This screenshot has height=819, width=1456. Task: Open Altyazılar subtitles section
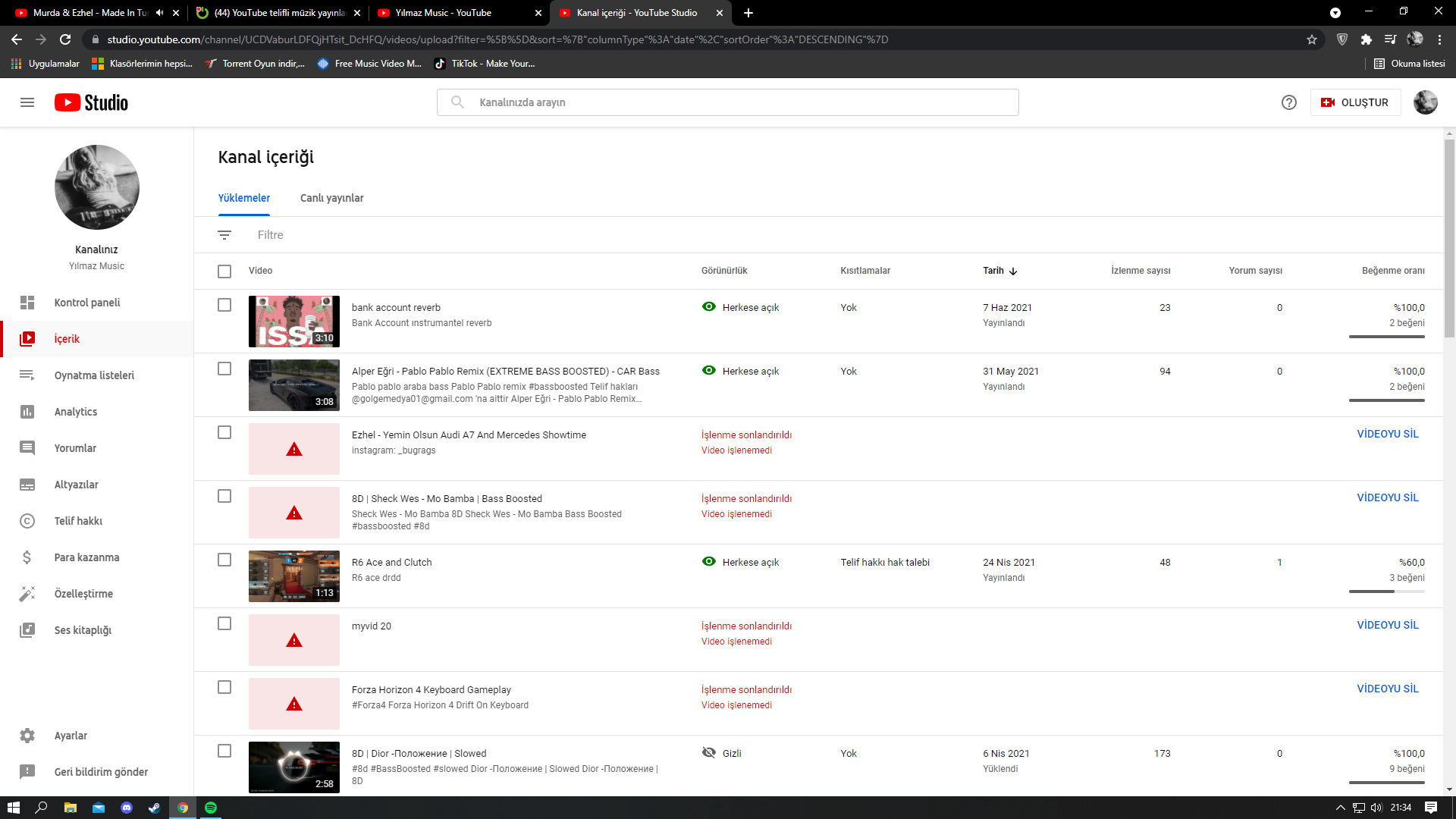pyautogui.click(x=76, y=485)
